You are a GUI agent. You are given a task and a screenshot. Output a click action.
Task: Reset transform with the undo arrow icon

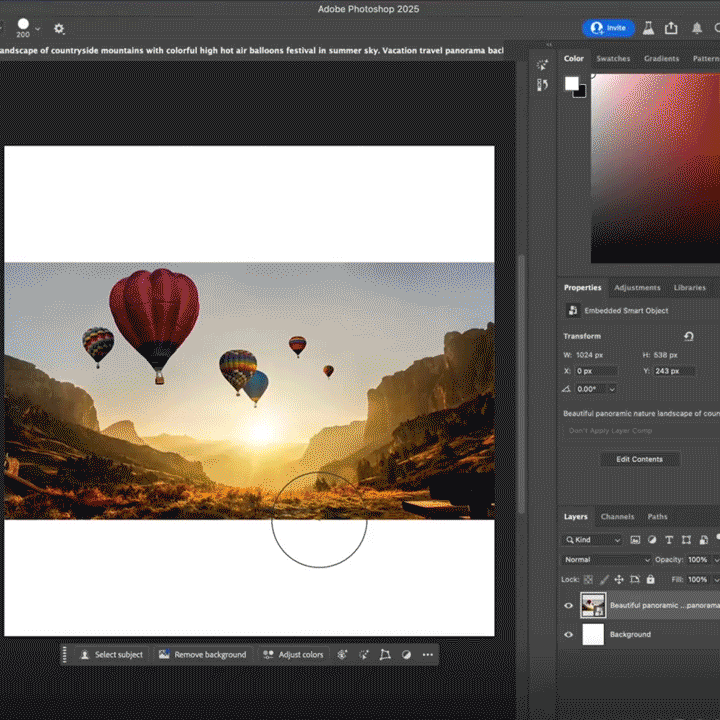coord(688,337)
